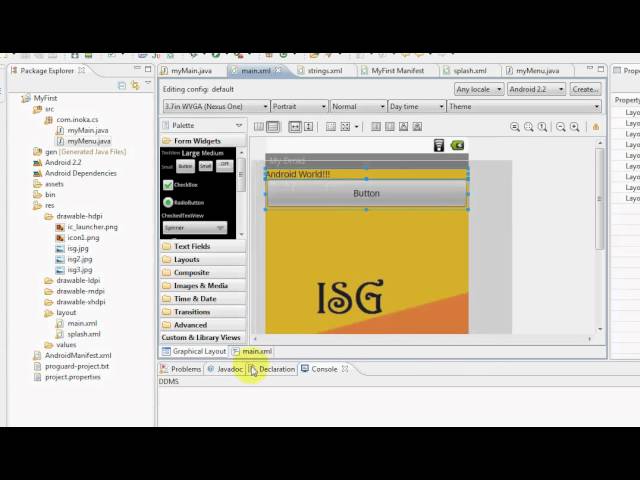Open the Normal dock mode dropdown
The width and height of the screenshot is (640, 480).
pyautogui.click(x=358, y=107)
